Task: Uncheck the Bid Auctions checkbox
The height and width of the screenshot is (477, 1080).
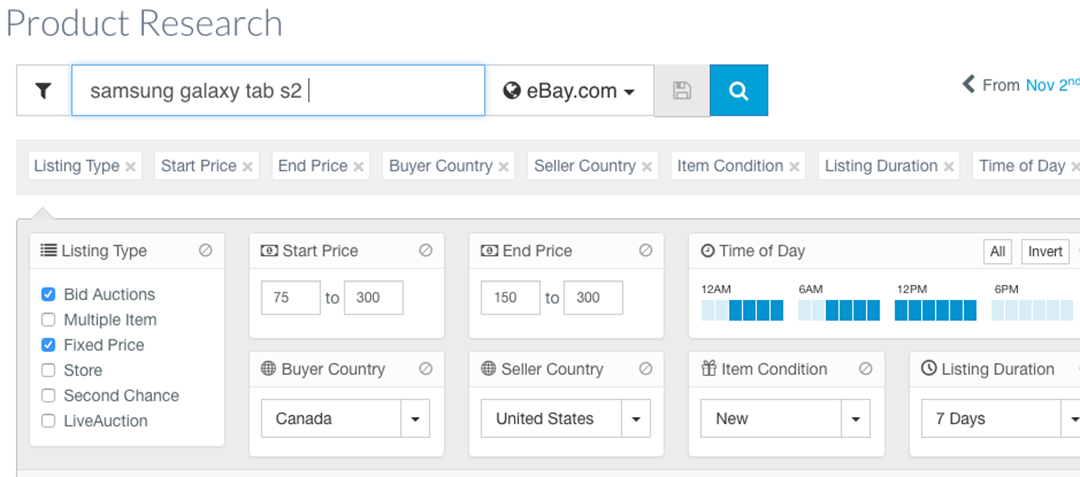Action: (48, 295)
